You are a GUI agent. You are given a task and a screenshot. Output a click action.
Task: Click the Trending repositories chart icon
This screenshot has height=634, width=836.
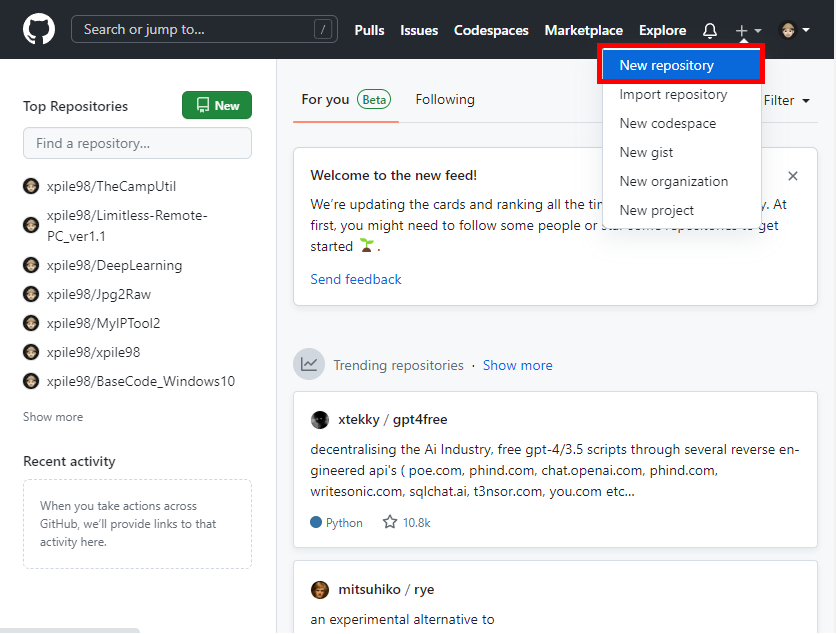(x=309, y=364)
